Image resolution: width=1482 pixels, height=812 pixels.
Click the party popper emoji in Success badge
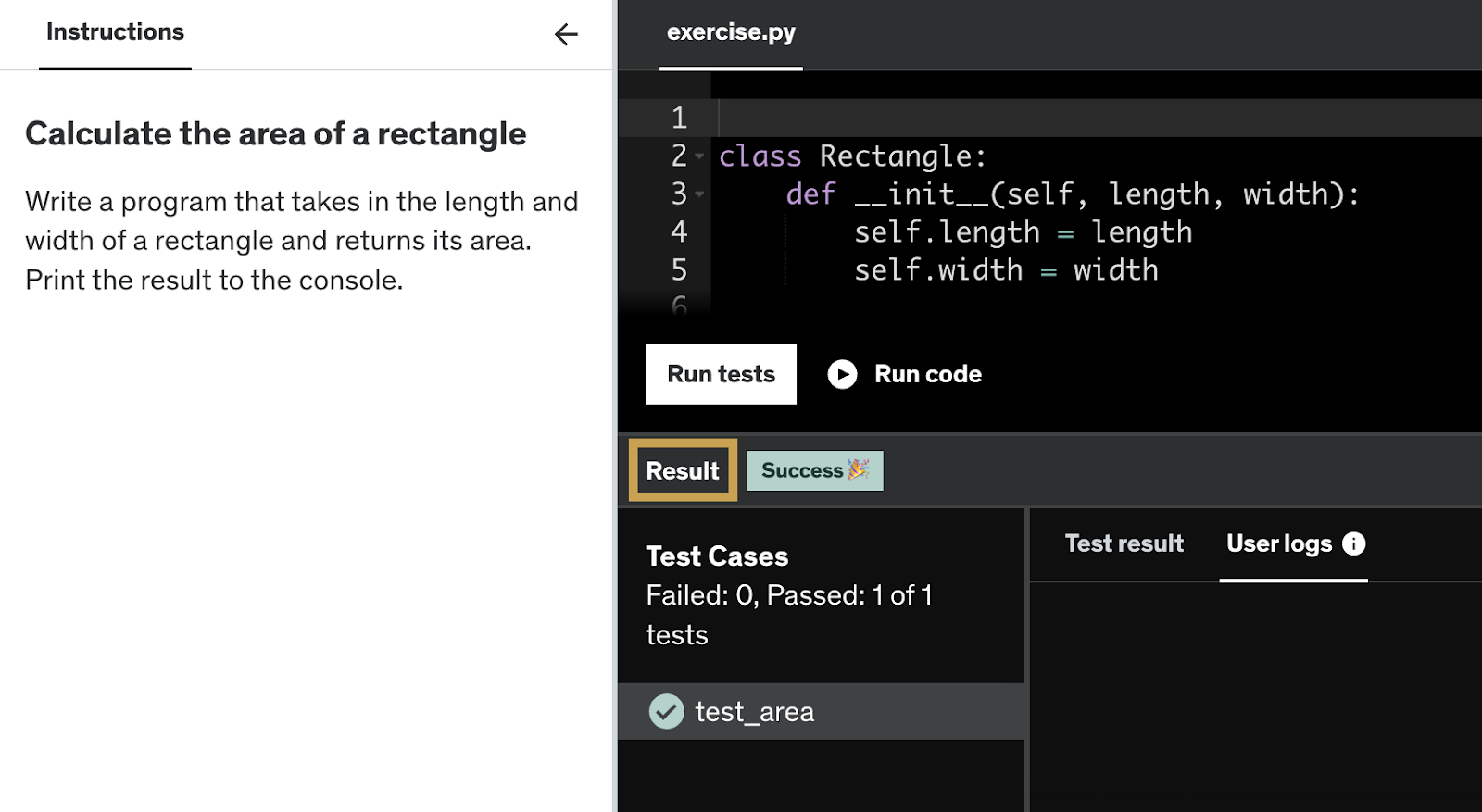858,469
